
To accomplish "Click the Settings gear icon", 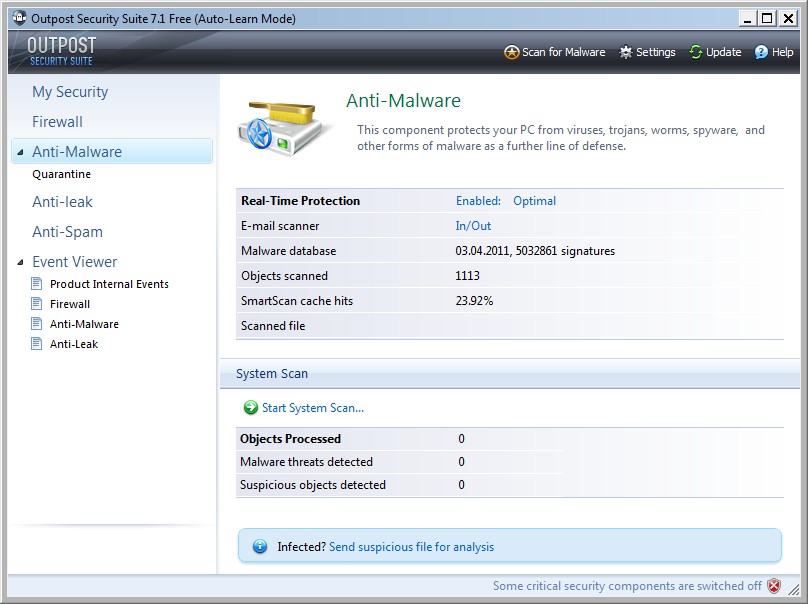I will point(626,52).
